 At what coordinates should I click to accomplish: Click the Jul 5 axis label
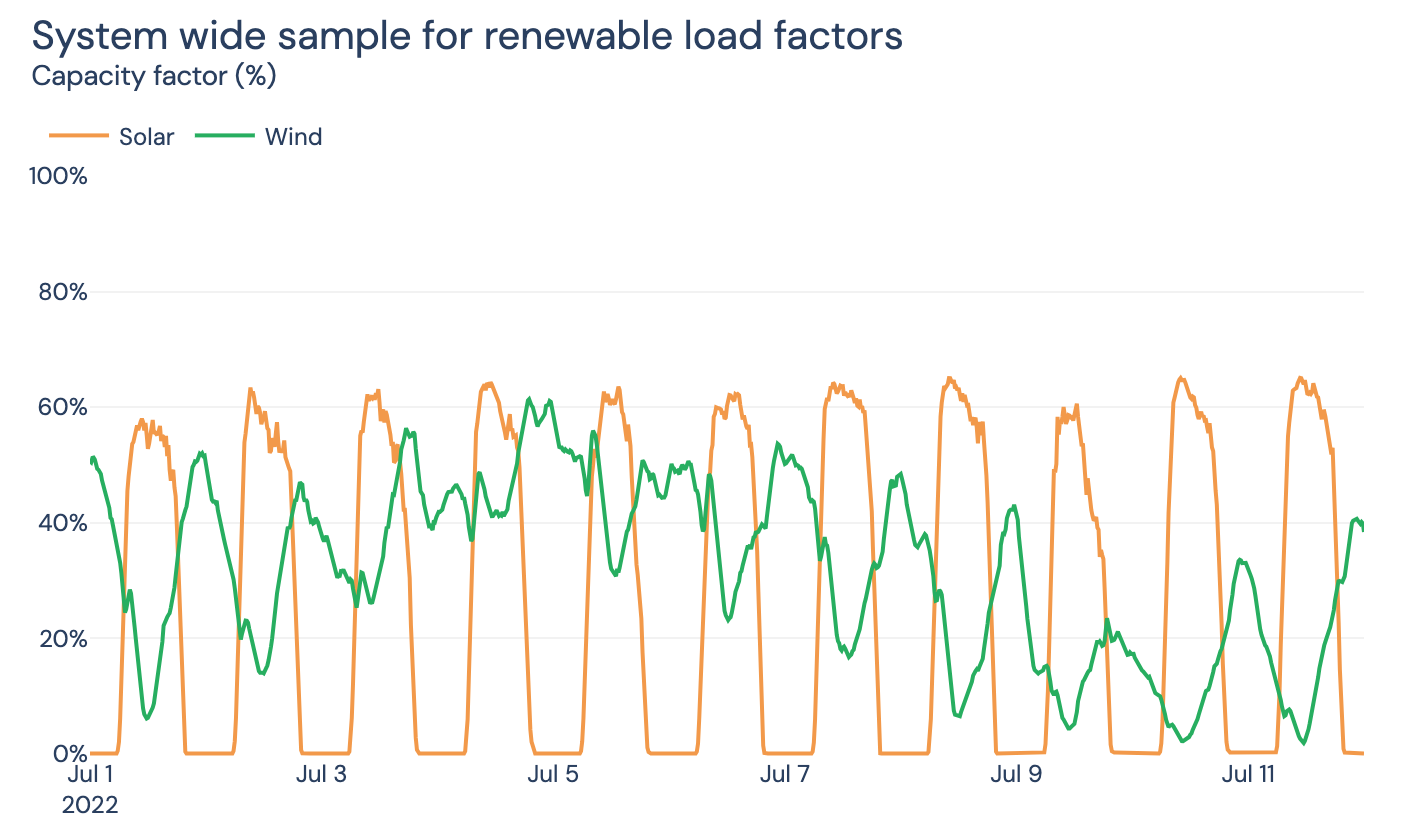[554, 773]
